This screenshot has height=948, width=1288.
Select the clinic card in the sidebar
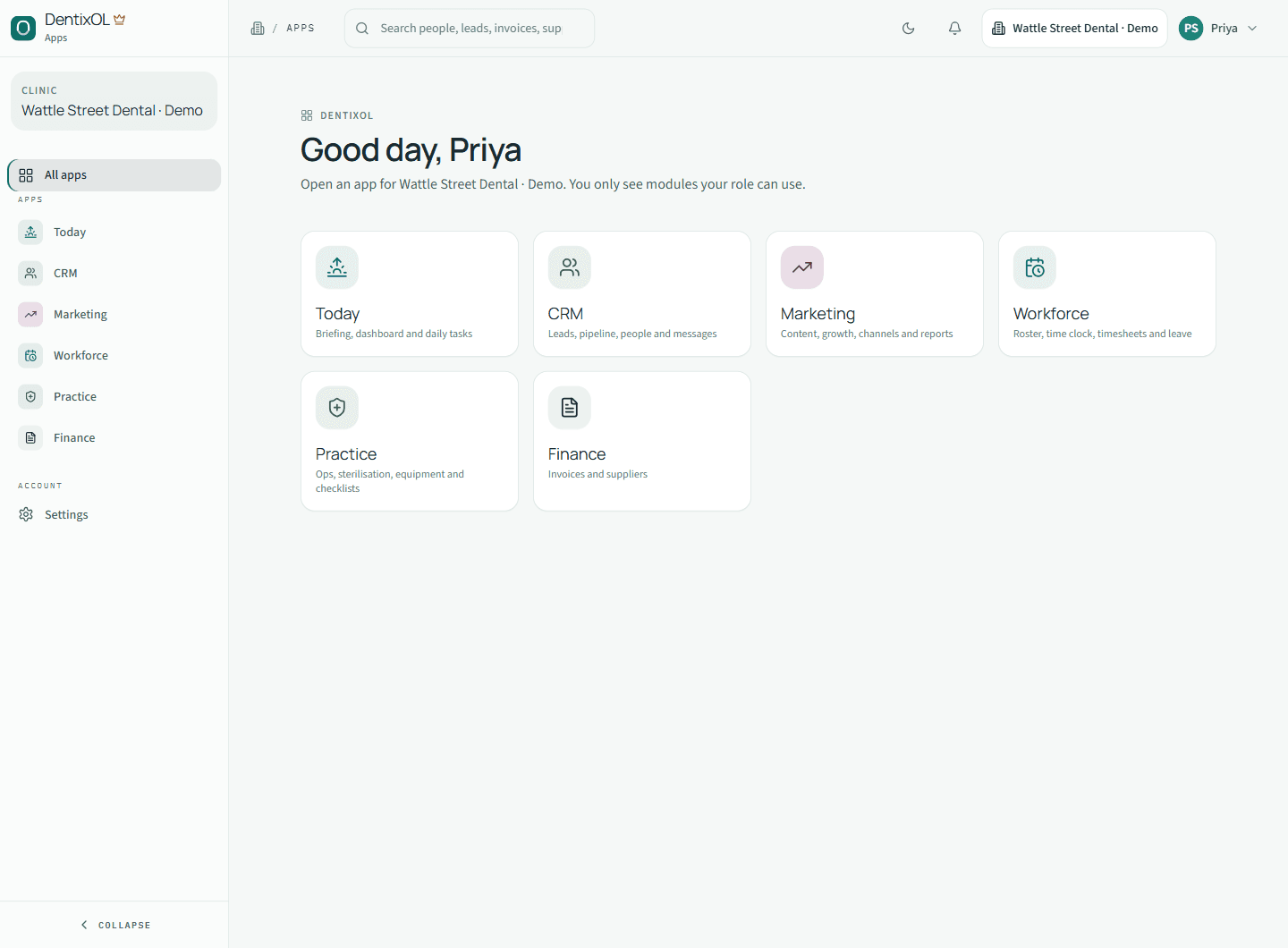pos(114,101)
